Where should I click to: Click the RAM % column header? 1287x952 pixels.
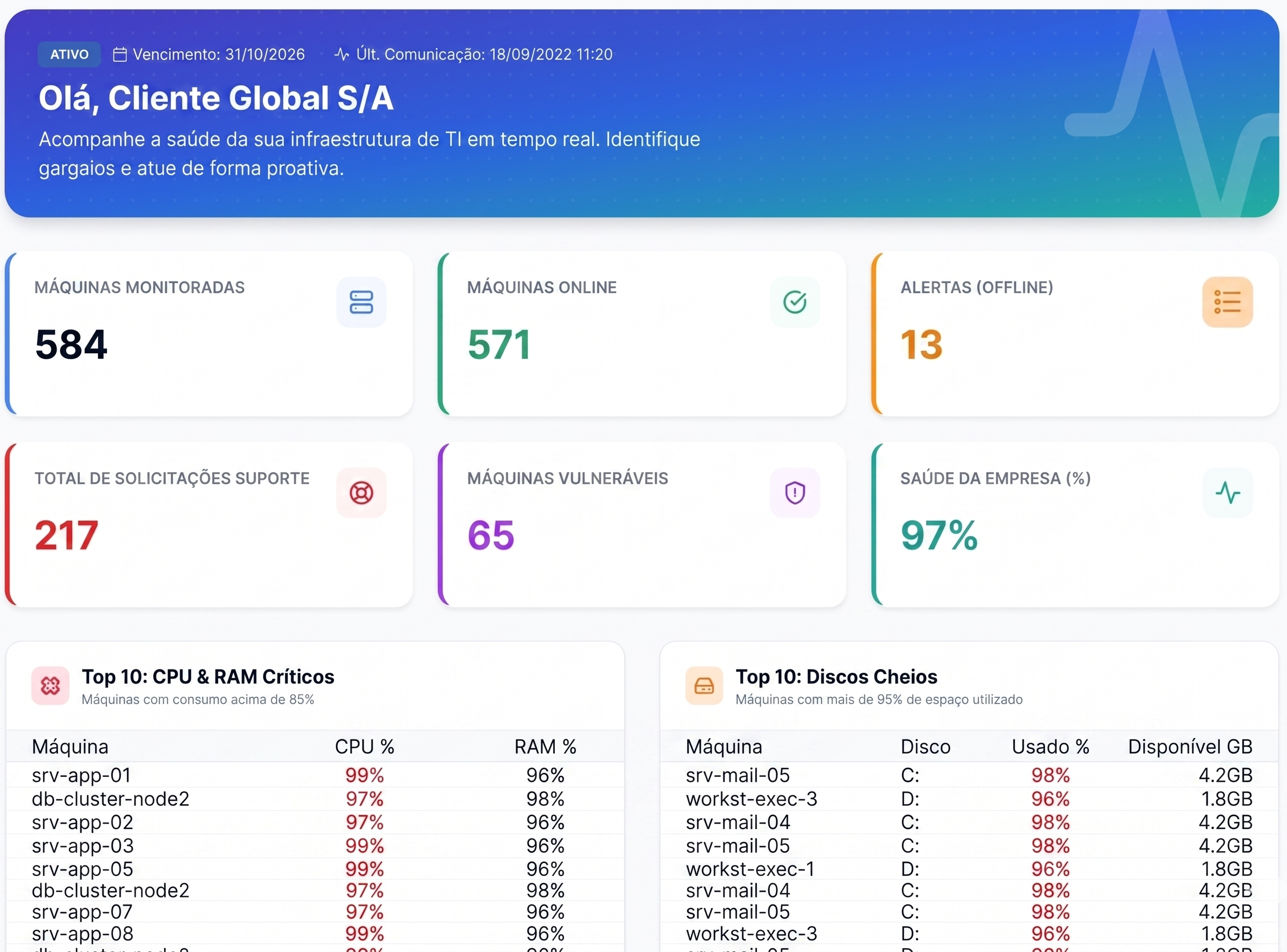[545, 747]
